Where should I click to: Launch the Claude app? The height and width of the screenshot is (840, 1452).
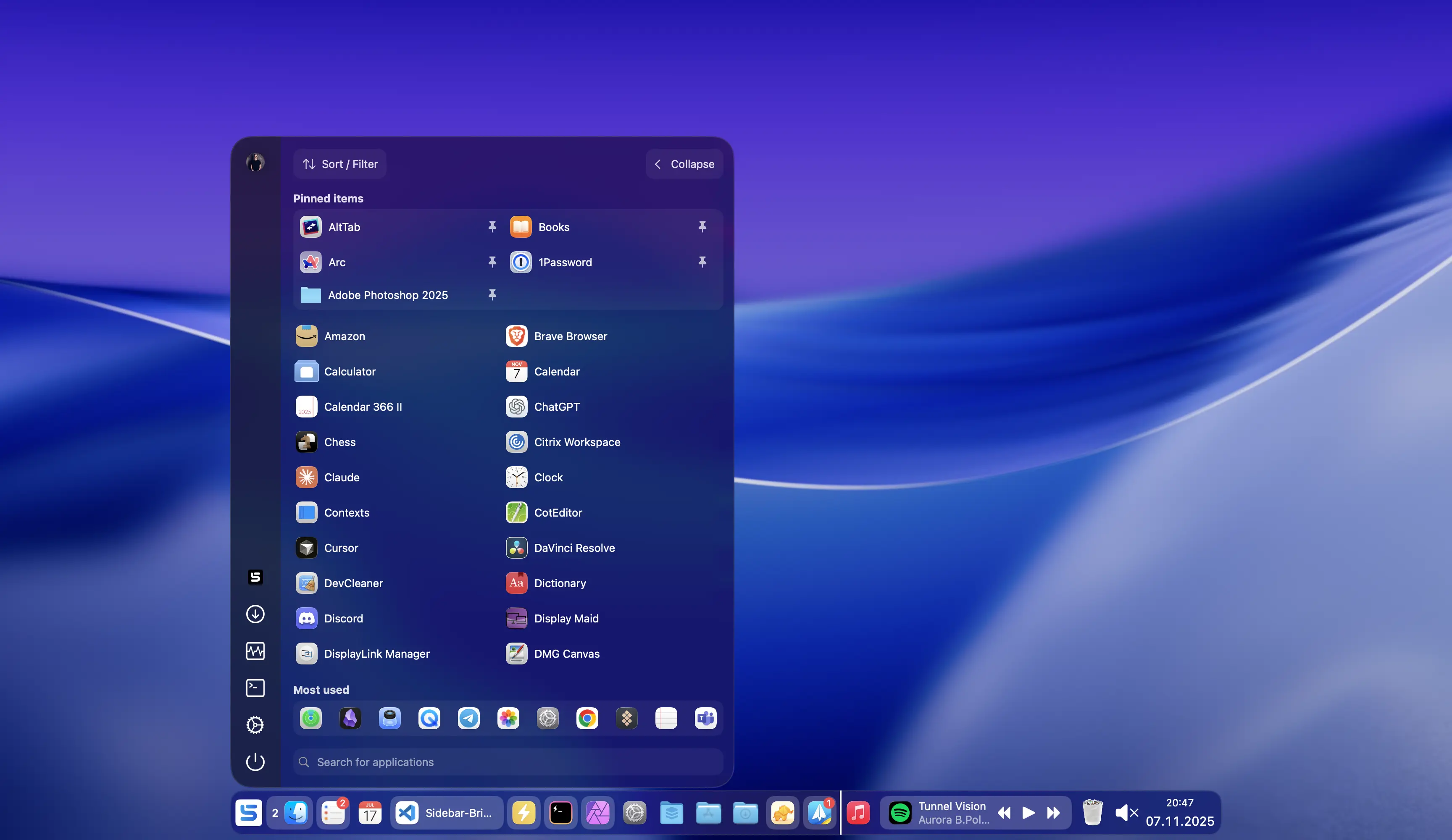(x=342, y=477)
